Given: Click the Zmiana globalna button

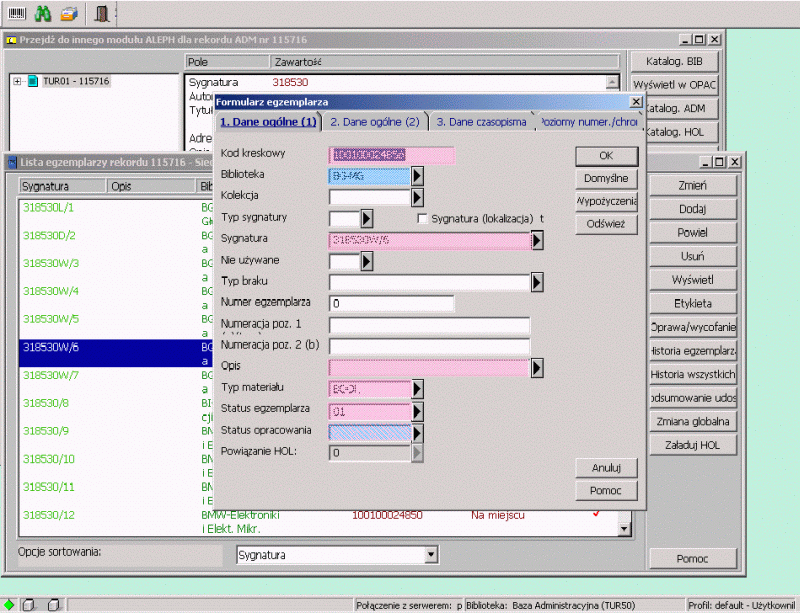Looking at the screenshot, I should click(x=692, y=422).
